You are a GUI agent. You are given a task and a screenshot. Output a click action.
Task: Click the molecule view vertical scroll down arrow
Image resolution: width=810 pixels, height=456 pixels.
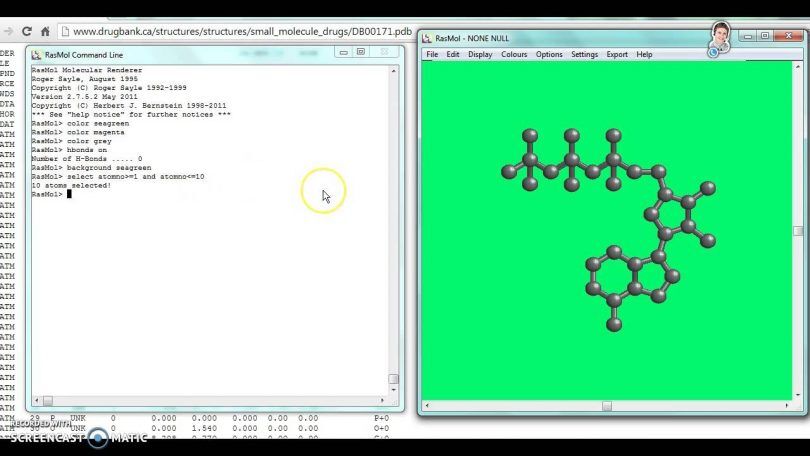tap(798, 395)
